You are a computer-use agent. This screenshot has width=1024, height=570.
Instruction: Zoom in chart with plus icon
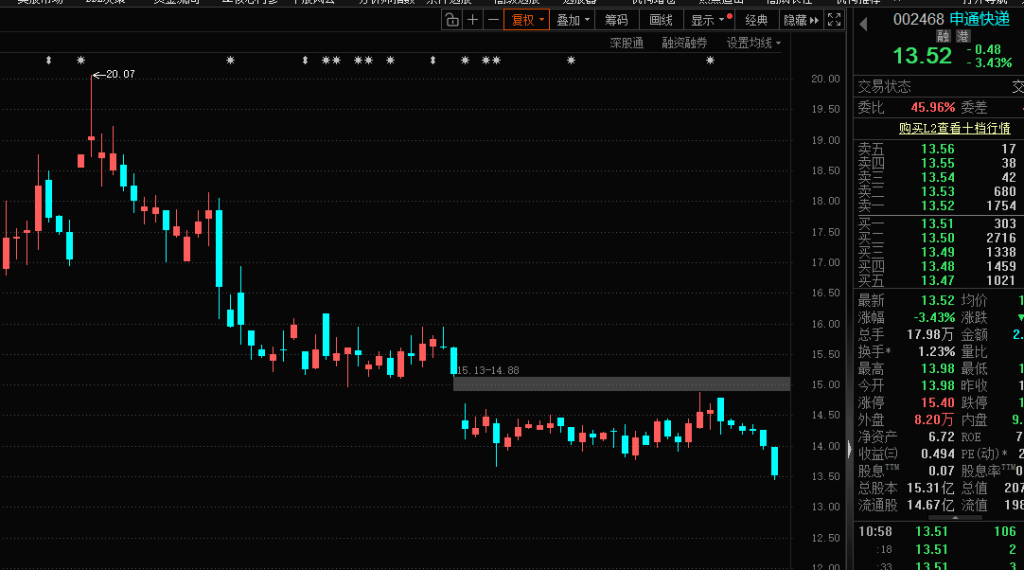[473, 20]
